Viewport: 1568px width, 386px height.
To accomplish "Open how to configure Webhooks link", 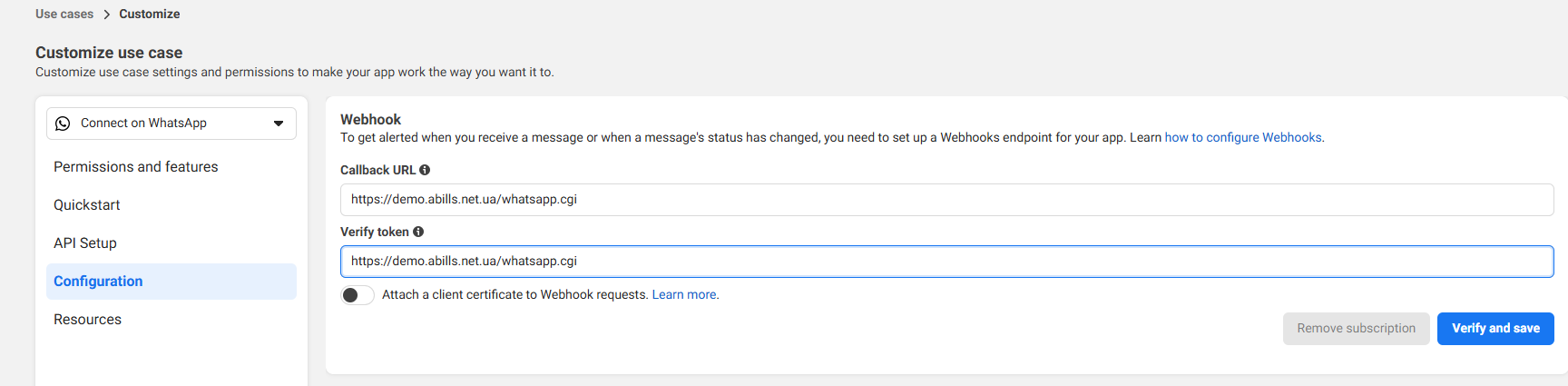I will [1243, 138].
